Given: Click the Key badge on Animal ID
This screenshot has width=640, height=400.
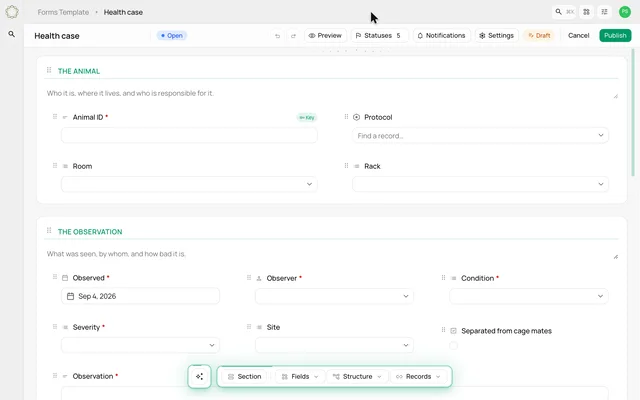Looking at the screenshot, I should (307, 118).
